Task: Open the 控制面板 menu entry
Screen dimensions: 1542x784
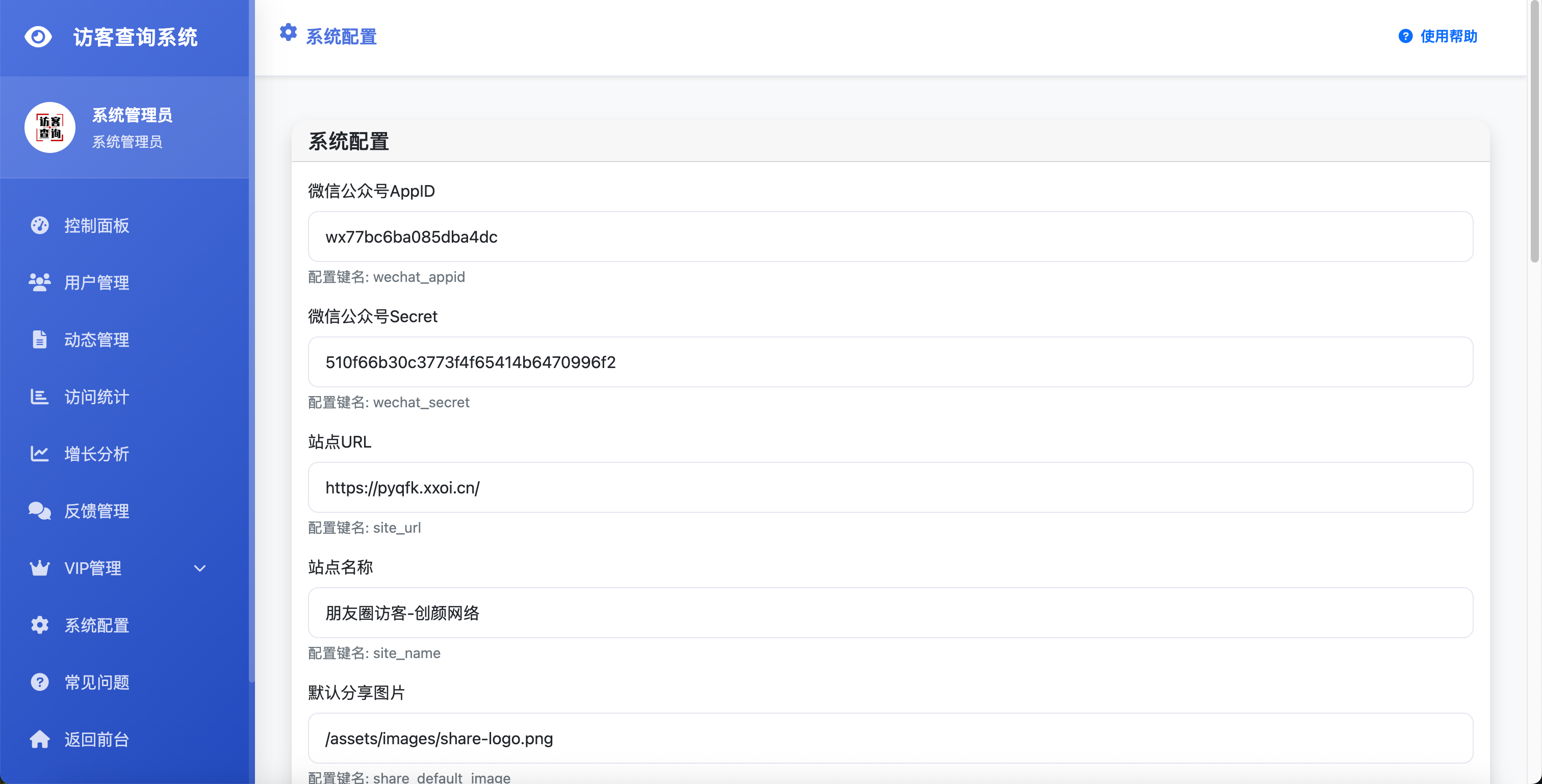Action: click(x=97, y=226)
